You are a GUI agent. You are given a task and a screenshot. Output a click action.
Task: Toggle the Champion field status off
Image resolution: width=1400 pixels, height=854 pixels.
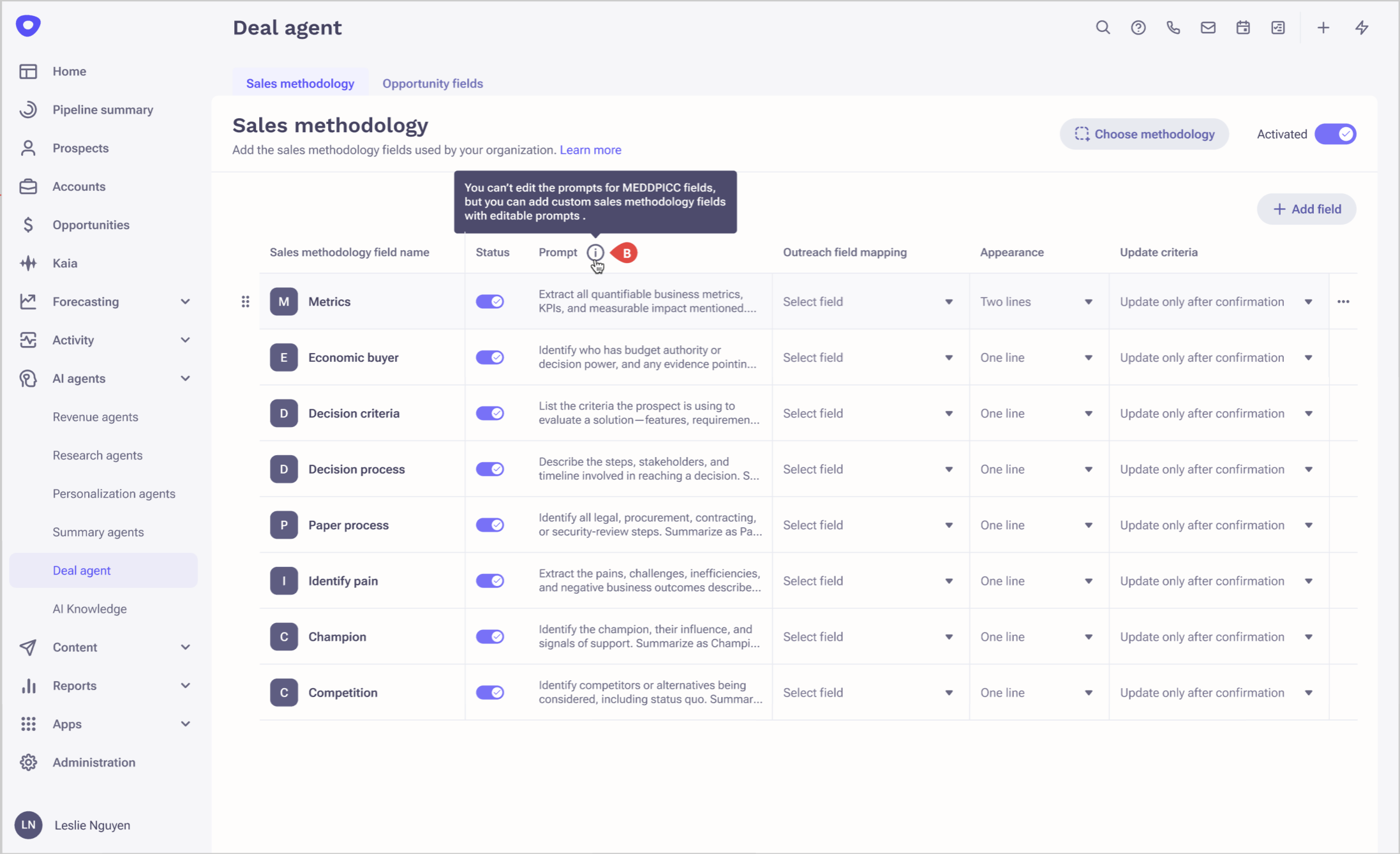tap(489, 636)
